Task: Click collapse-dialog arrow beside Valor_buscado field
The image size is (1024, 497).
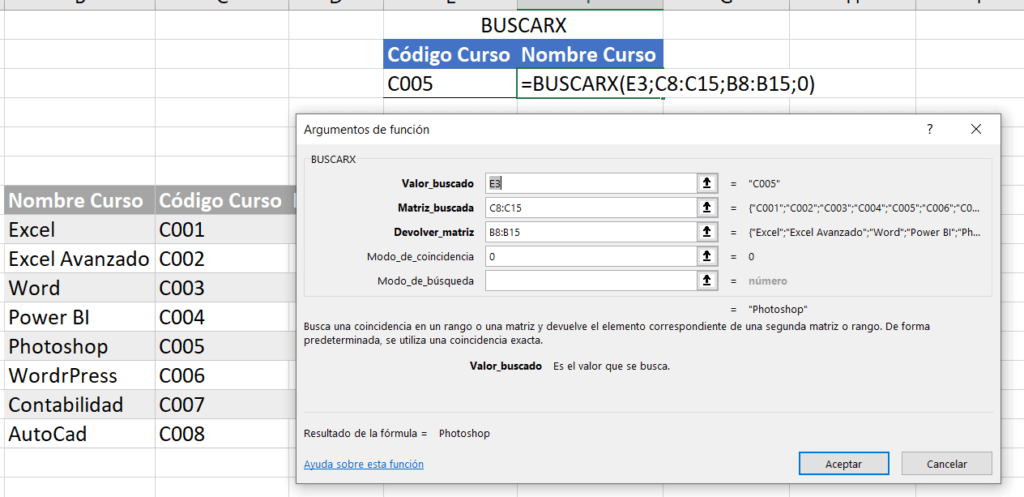Action: [x=707, y=183]
